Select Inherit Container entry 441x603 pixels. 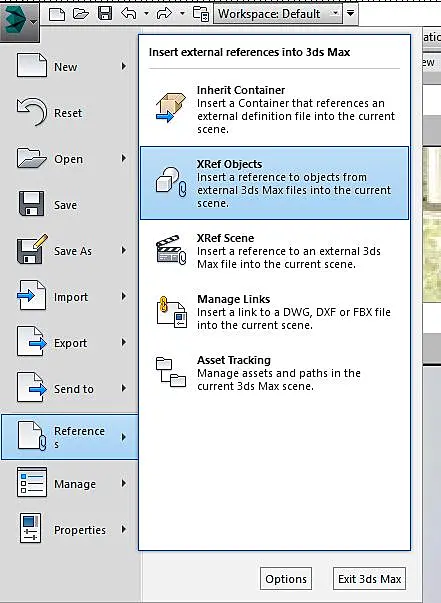(x=275, y=110)
